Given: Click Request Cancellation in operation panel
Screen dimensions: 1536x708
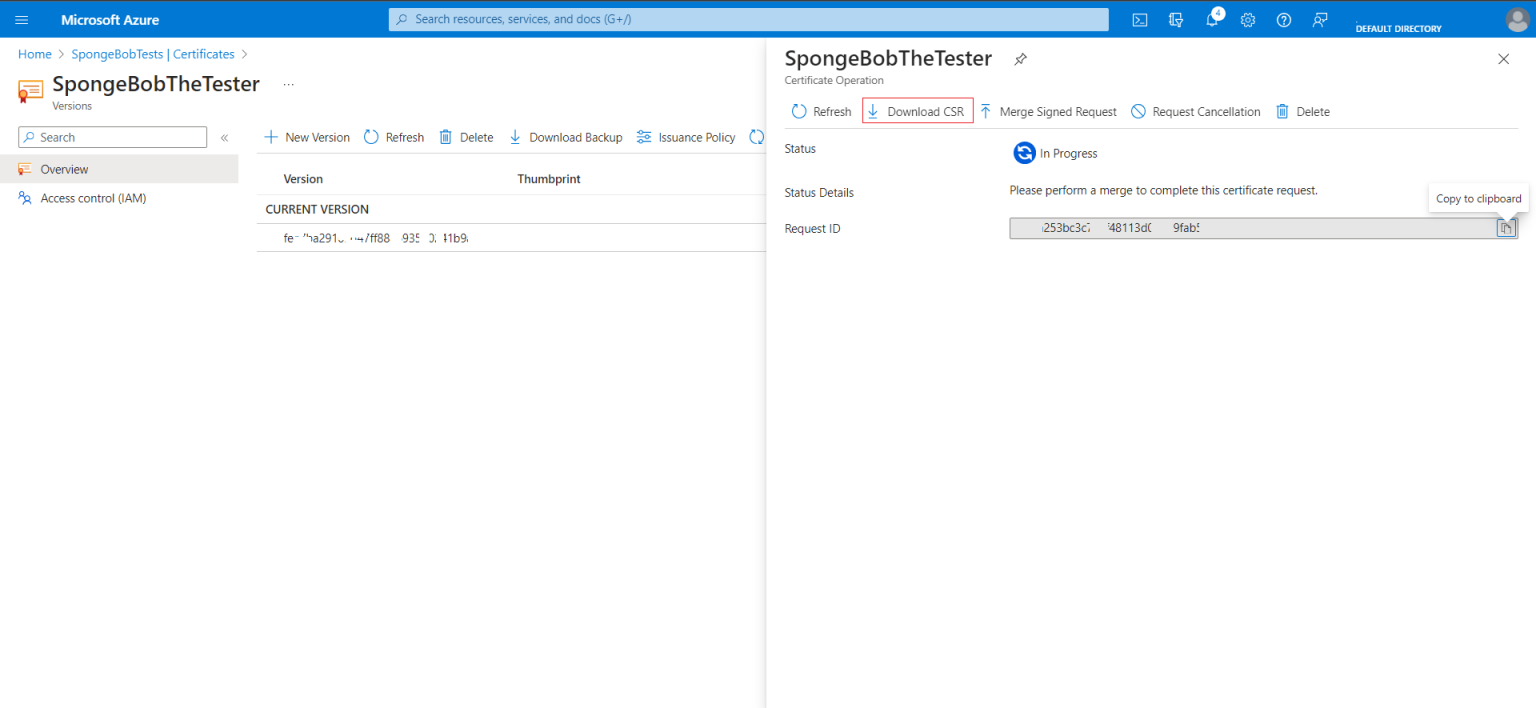Looking at the screenshot, I should [x=1196, y=111].
